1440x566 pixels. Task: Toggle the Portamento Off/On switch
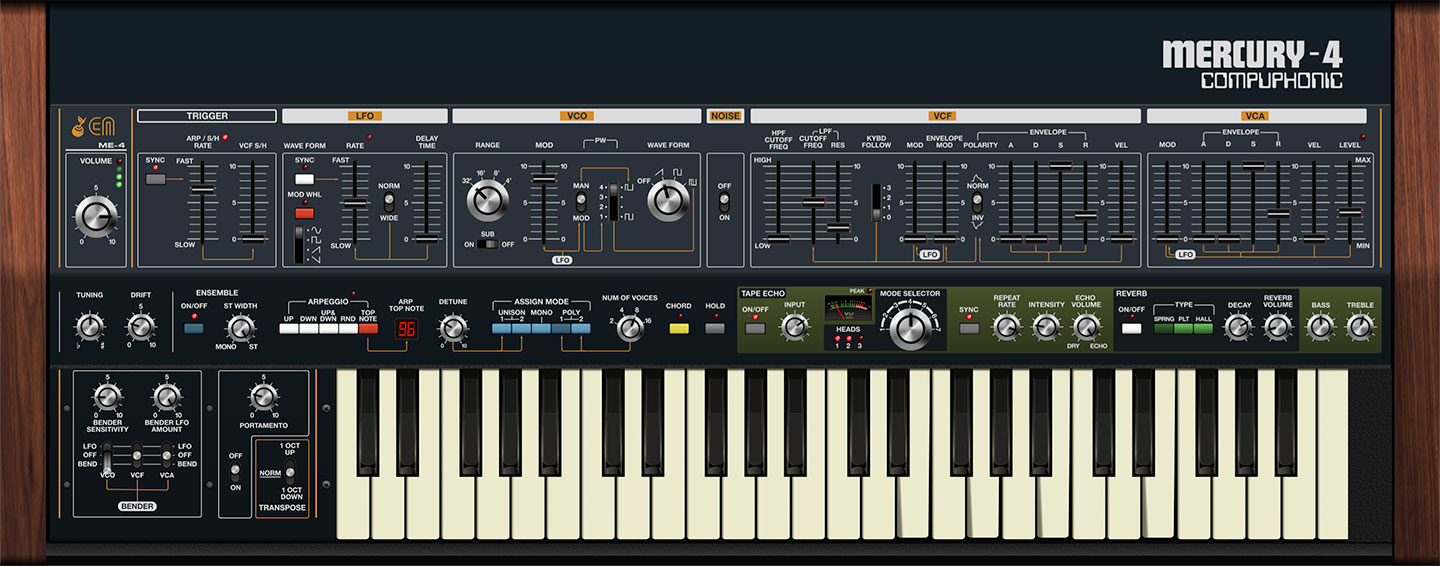(236, 471)
